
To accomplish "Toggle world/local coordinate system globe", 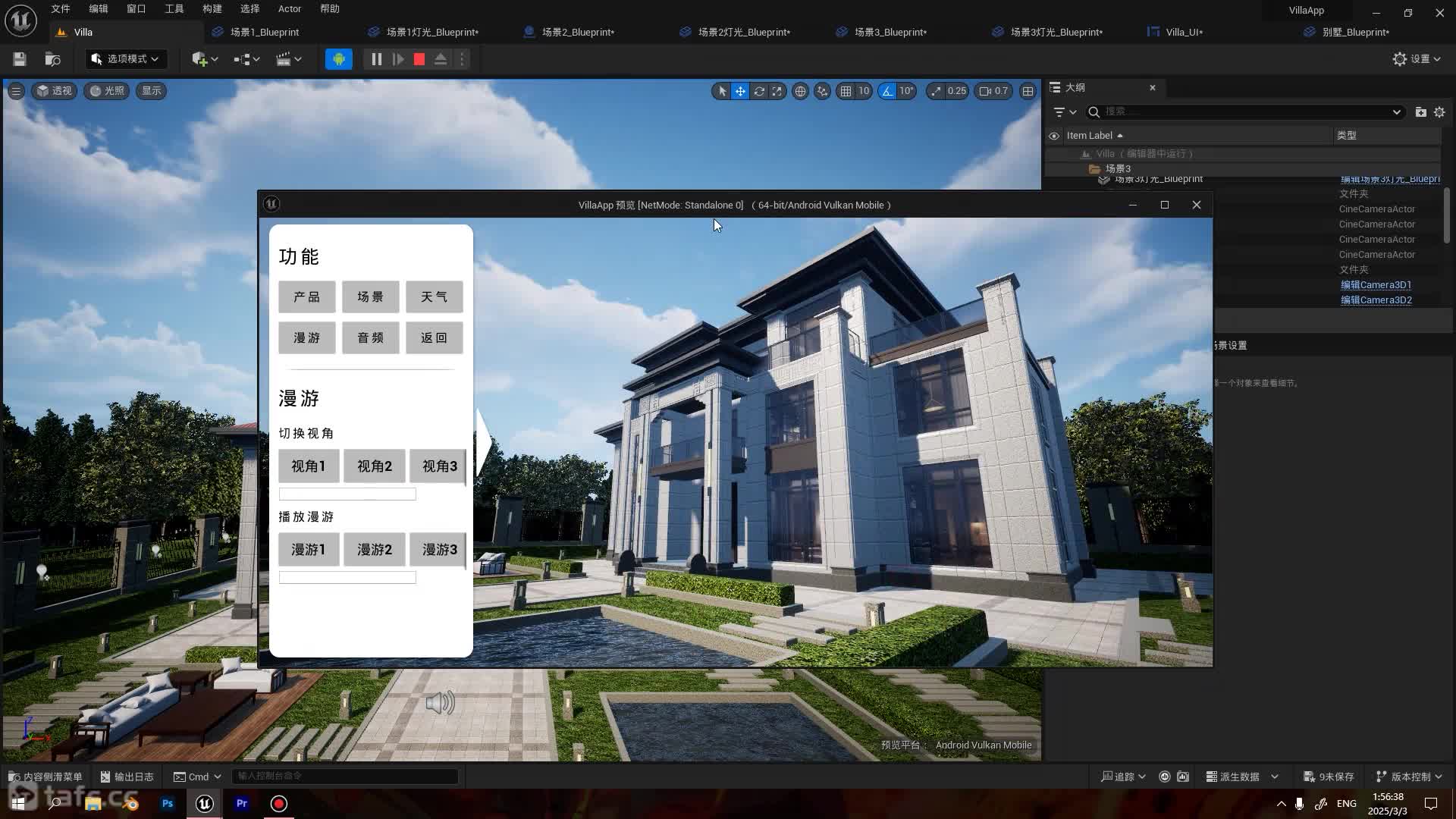I will pos(800,91).
